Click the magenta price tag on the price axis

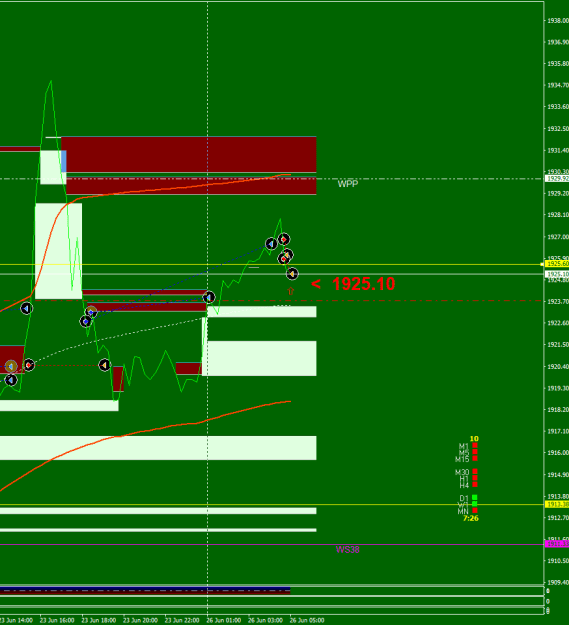click(x=557, y=544)
